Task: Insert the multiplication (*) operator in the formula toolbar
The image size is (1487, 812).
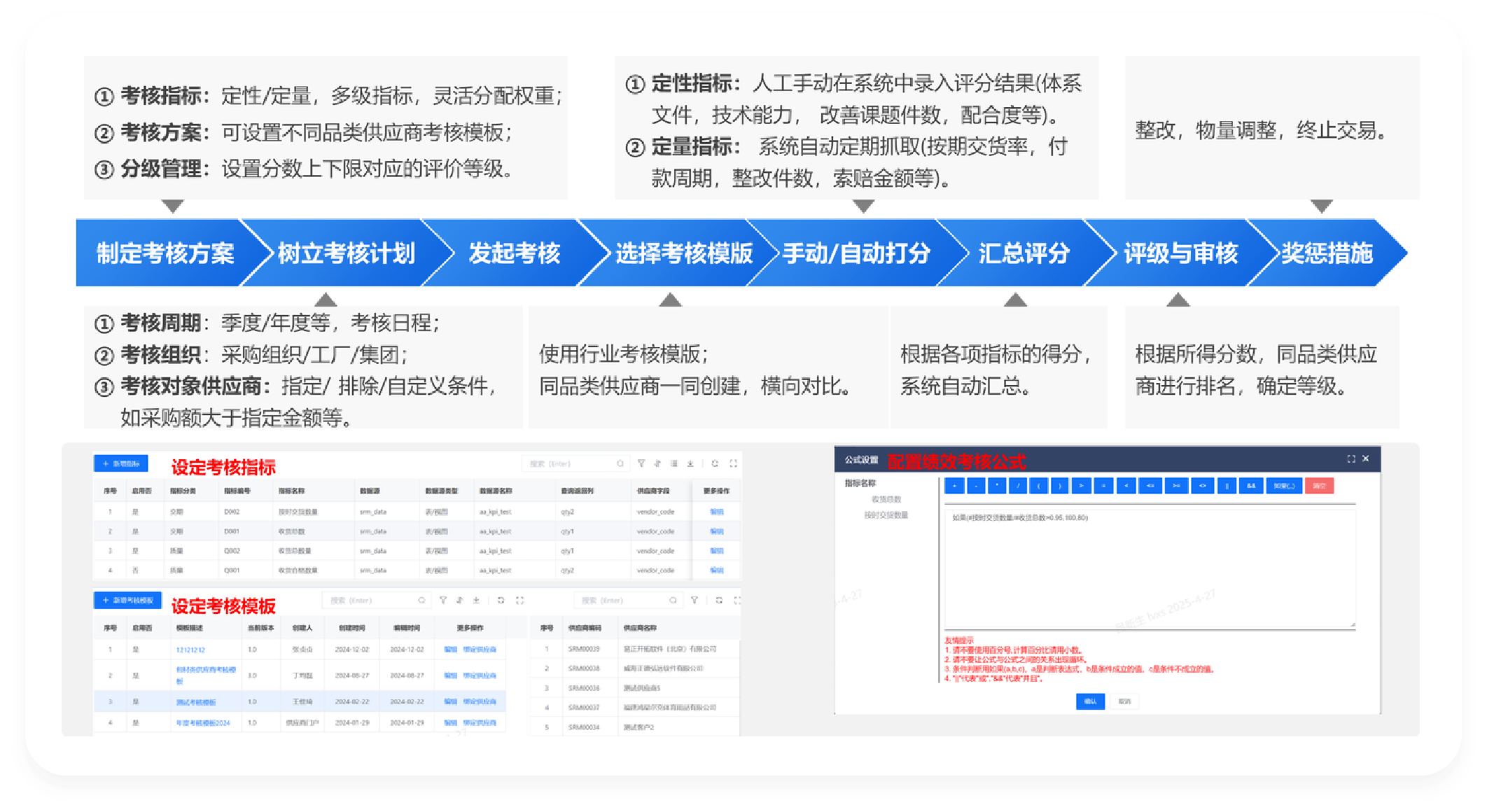Action: click(x=997, y=485)
